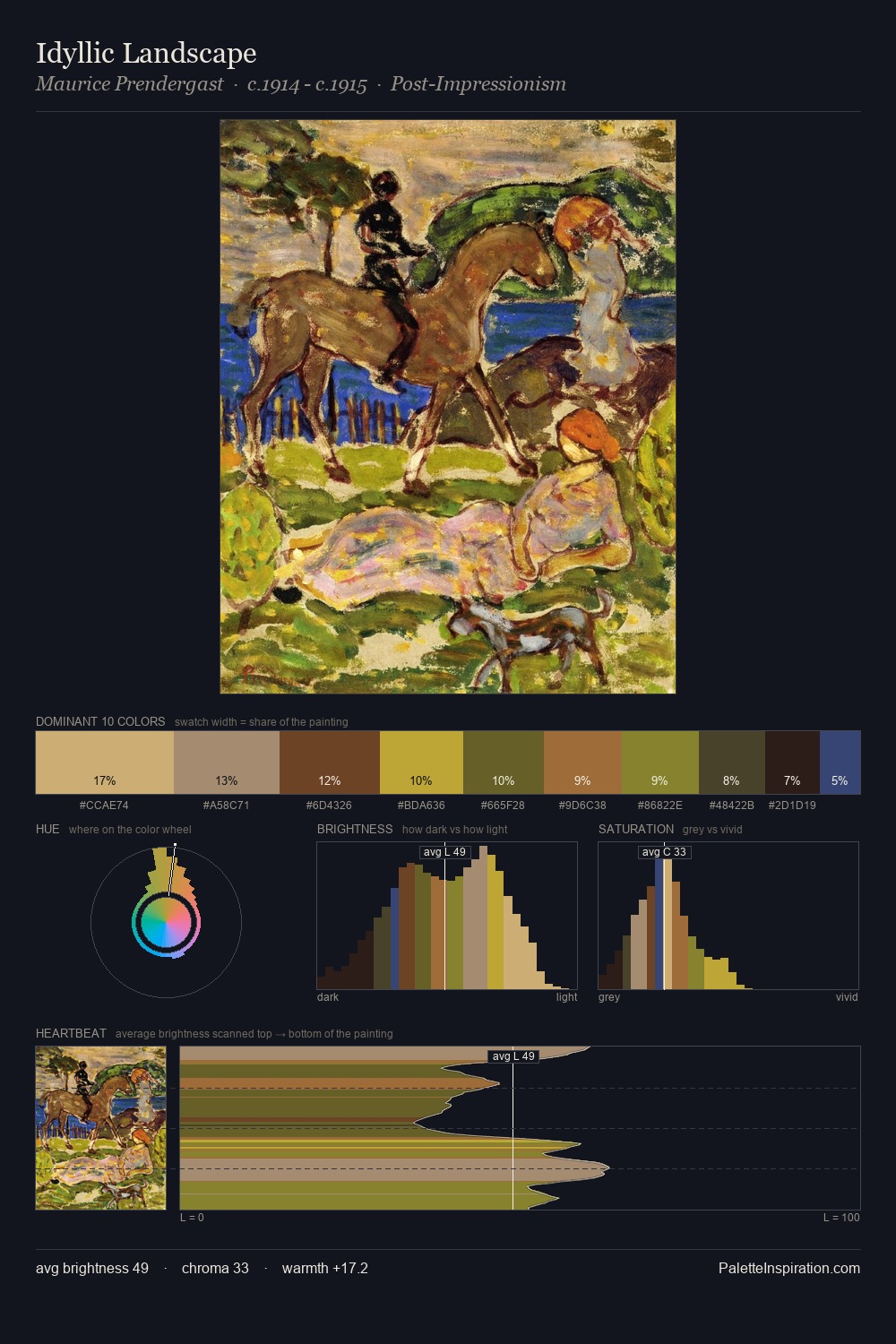Click the 'avg L 49' label in Heartbeat chart
Image resolution: width=896 pixels, height=1344 pixels.
(x=513, y=1056)
